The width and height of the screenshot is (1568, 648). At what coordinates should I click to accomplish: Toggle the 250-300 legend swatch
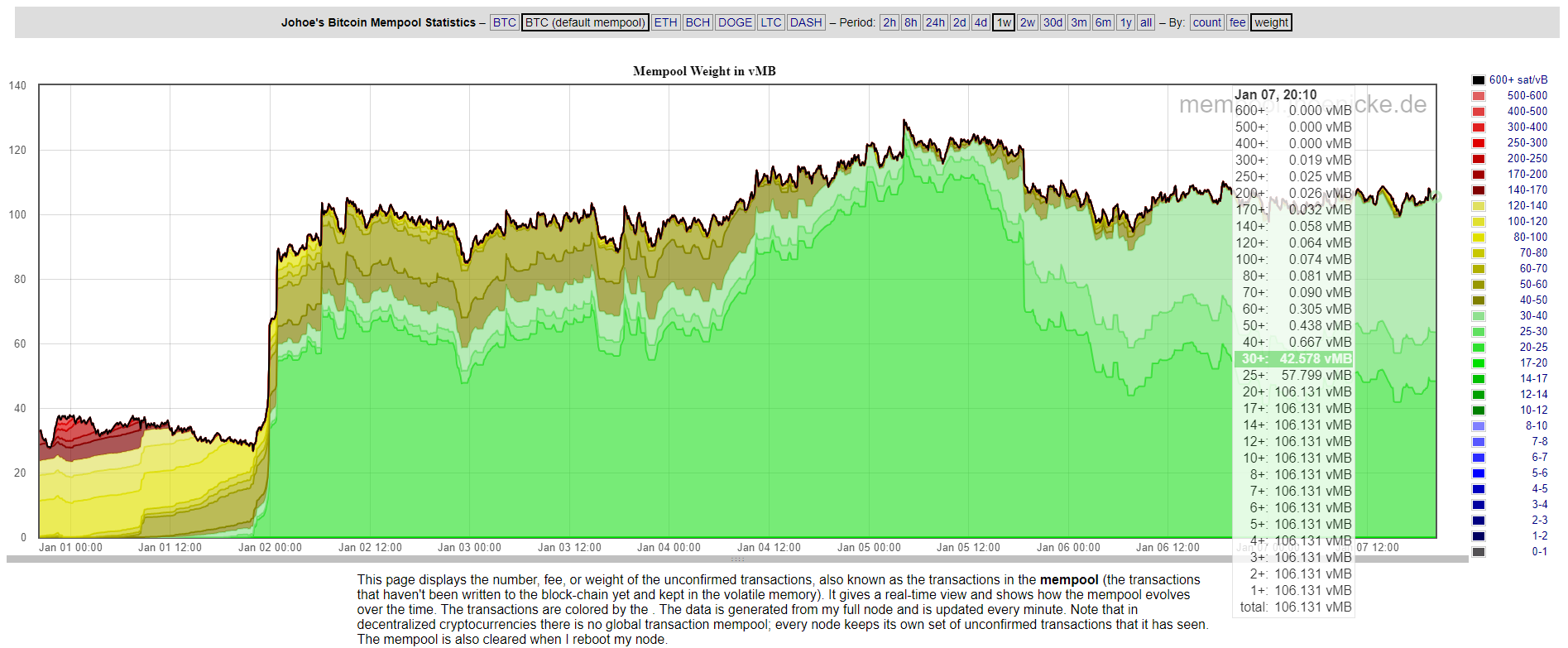(x=1478, y=143)
